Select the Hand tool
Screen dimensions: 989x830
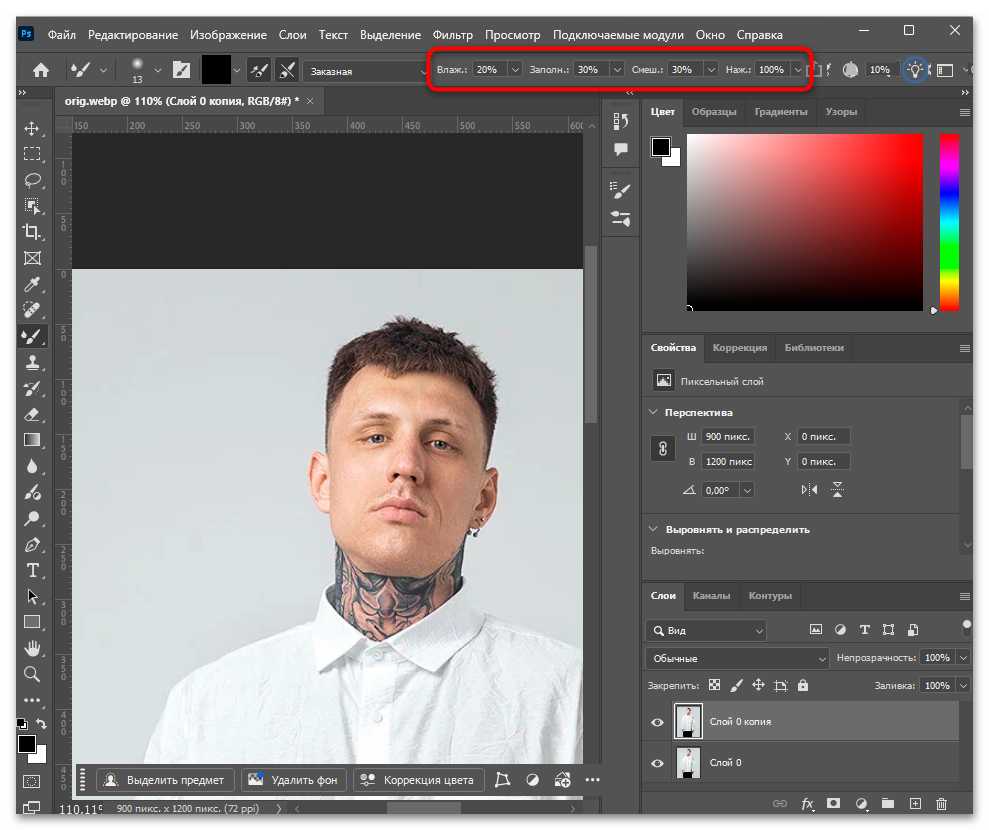tap(32, 648)
